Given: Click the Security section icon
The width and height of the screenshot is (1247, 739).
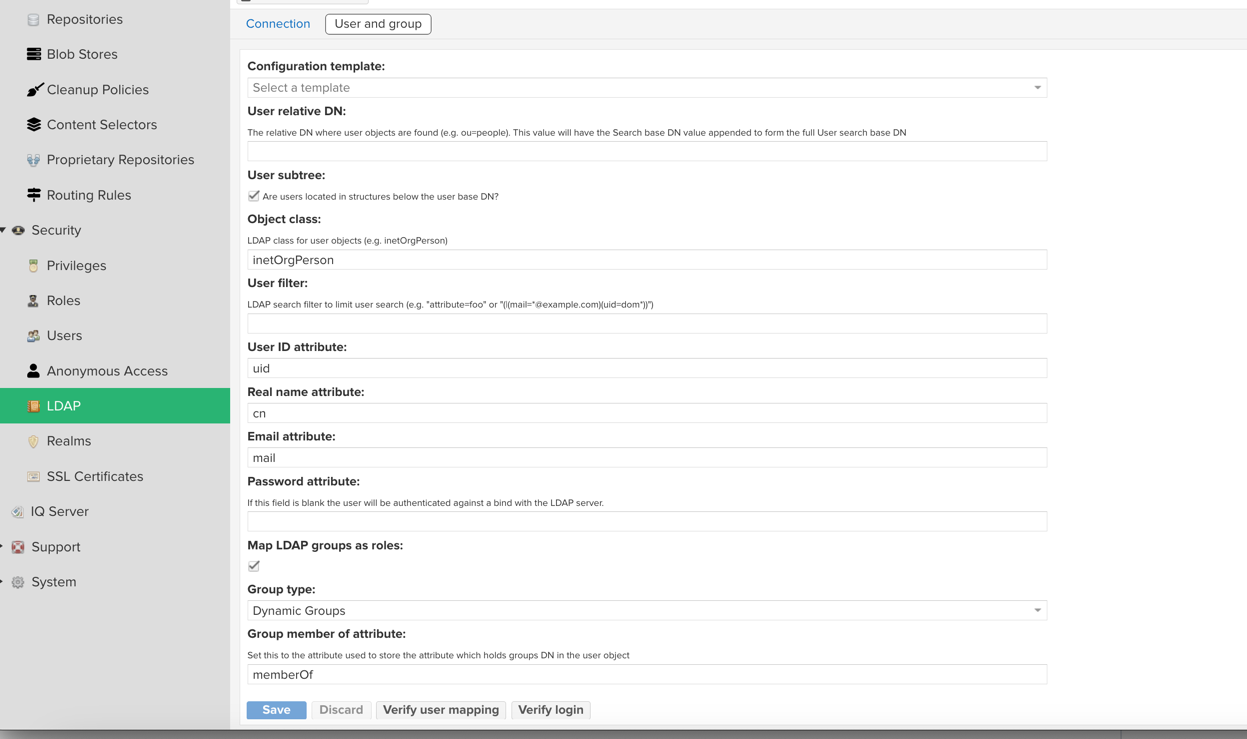Looking at the screenshot, I should point(18,230).
